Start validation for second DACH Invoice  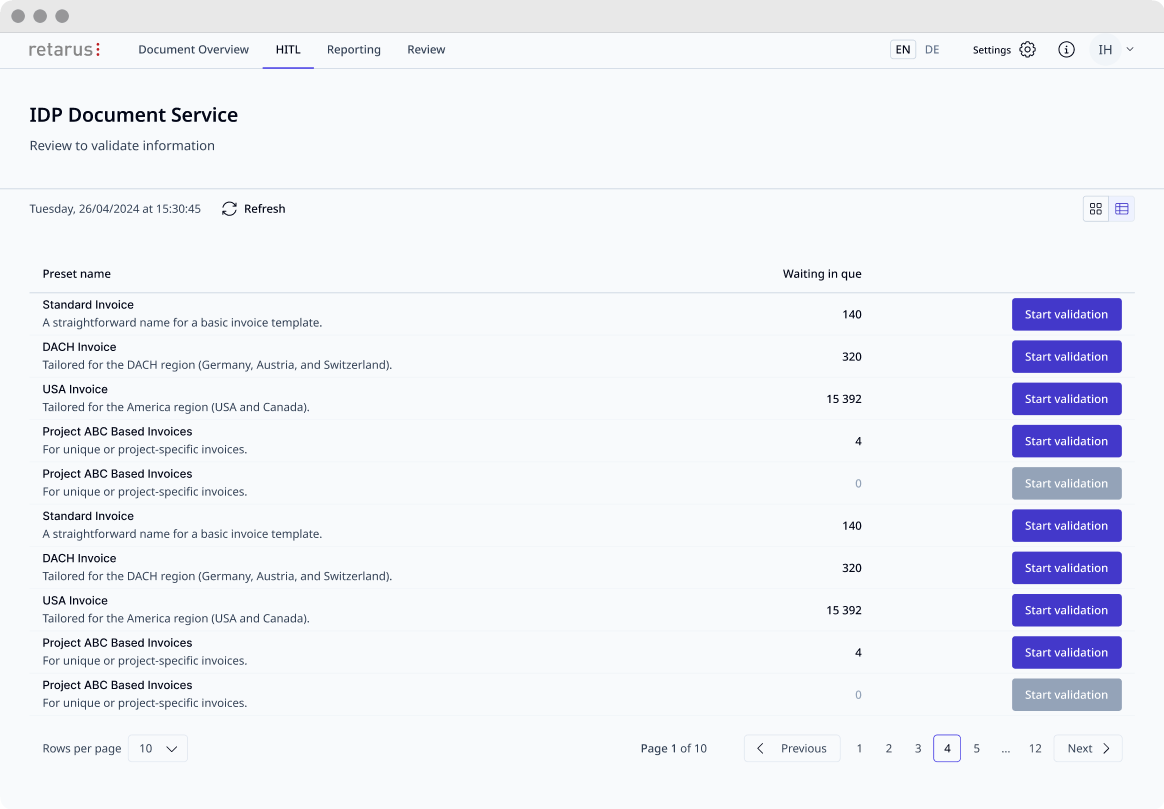[1066, 568]
